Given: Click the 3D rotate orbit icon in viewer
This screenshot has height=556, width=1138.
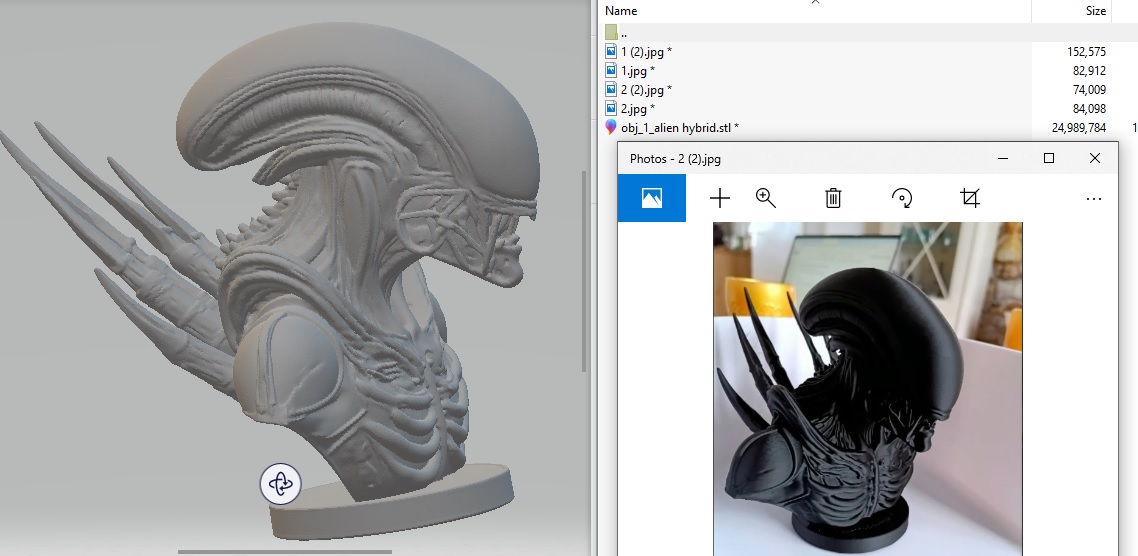Looking at the screenshot, I should [280, 484].
